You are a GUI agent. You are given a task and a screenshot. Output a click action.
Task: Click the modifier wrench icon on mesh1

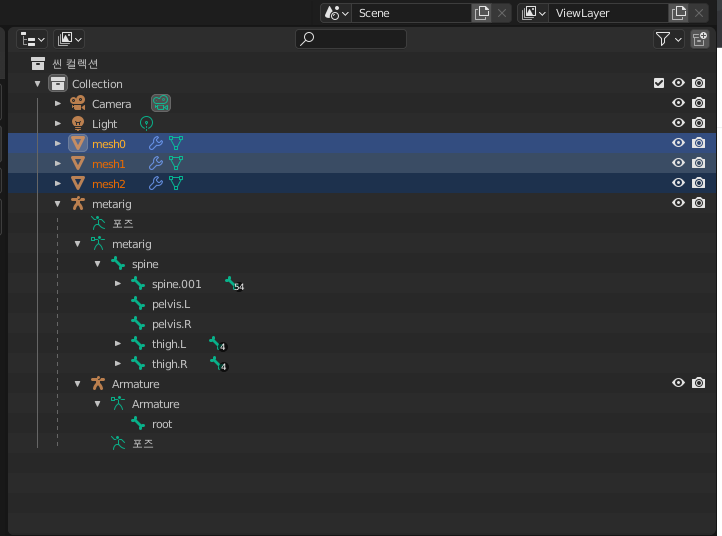point(156,163)
